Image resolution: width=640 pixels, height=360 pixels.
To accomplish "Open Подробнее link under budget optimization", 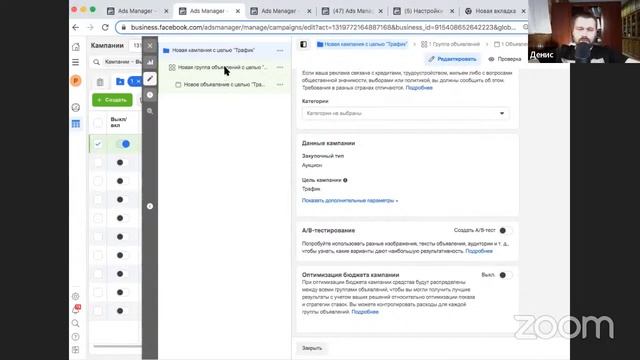I will (365, 312).
